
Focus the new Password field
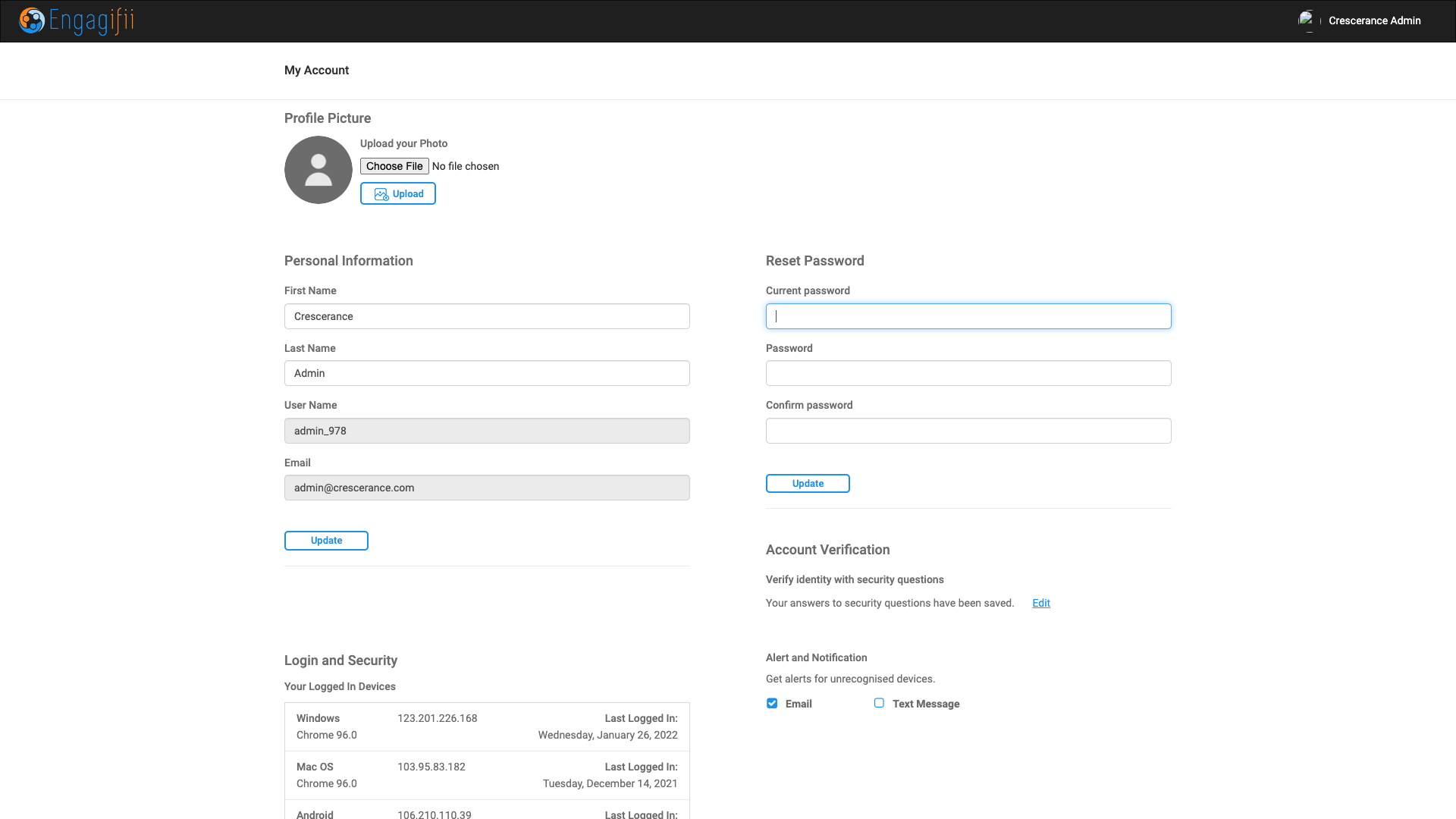[968, 373]
